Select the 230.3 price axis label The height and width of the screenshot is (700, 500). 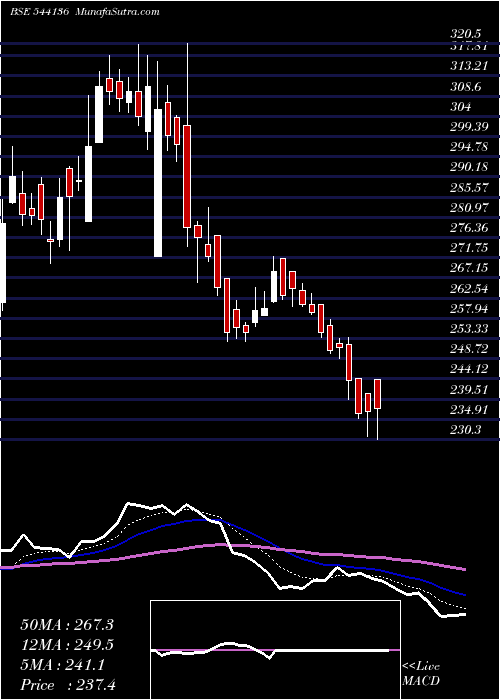pos(466,429)
